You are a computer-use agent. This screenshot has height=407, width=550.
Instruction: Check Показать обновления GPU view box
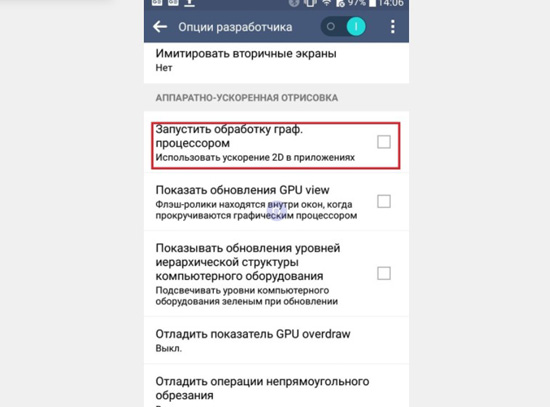(384, 201)
